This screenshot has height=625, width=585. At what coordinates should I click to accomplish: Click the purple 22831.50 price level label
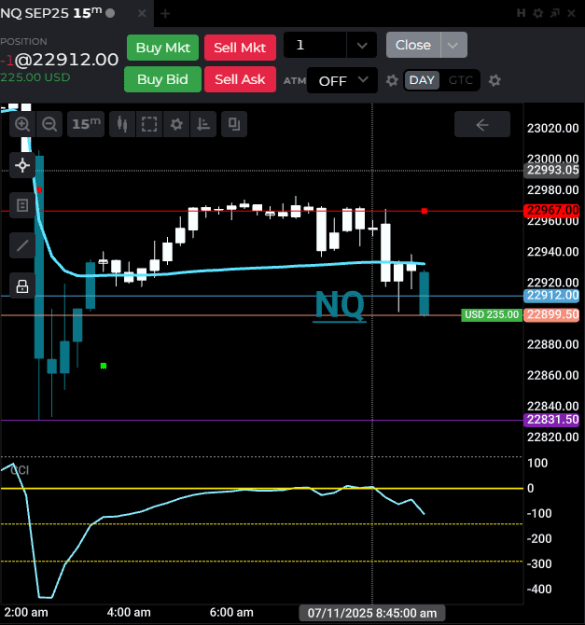tap(552, 420)
